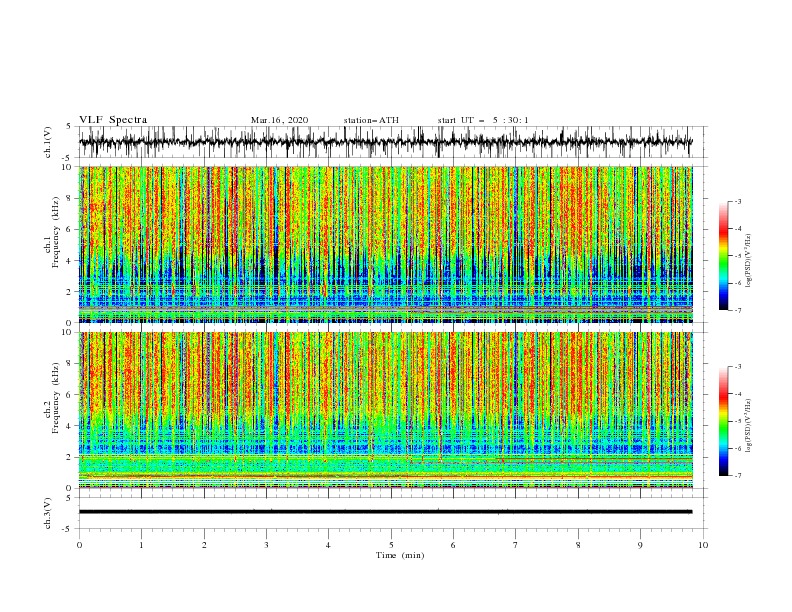
Task: Click the "ch.1(V)" waveform axis label
Action: point(49,142)
